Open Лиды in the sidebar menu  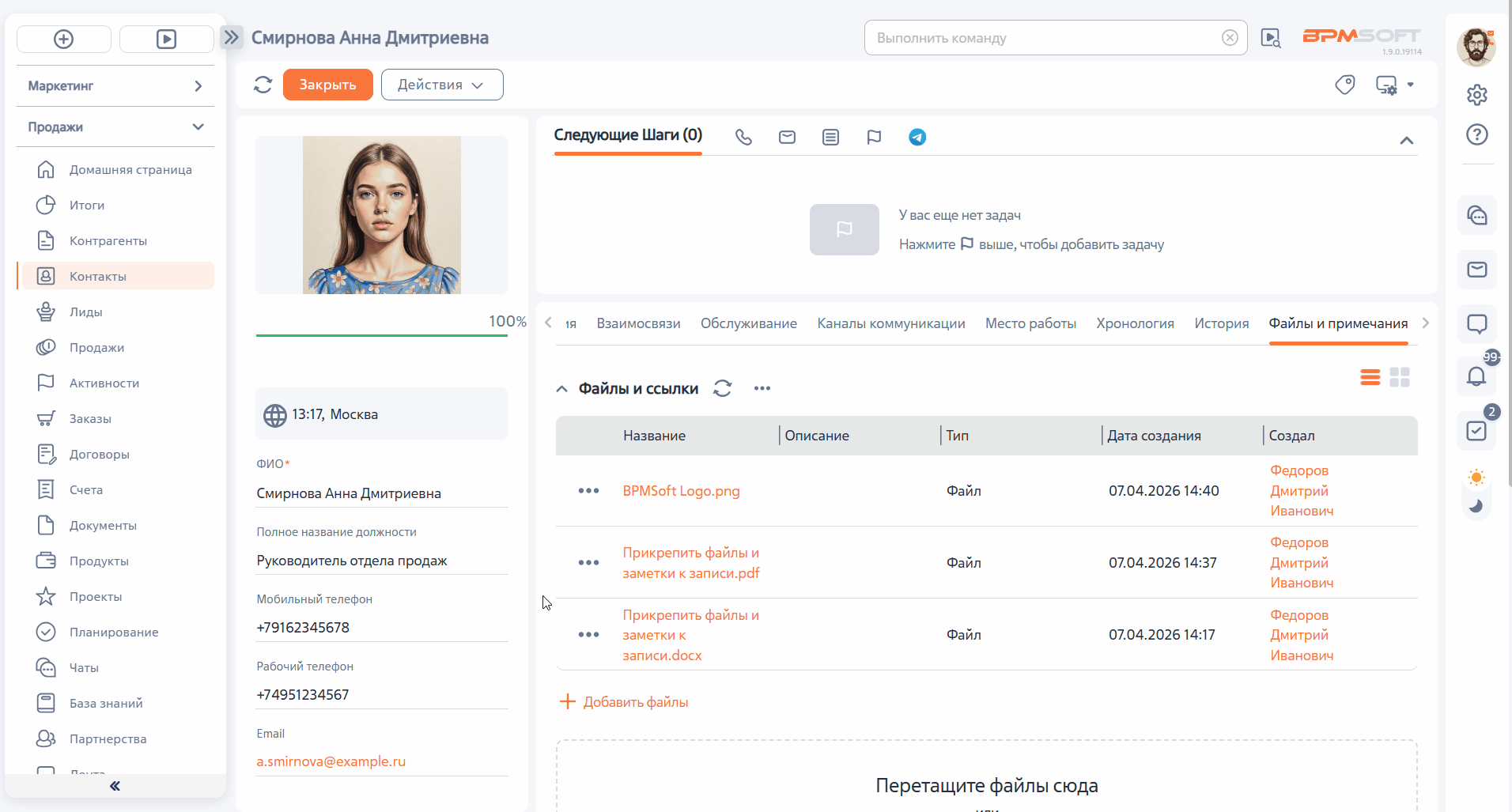click(86, 312)
